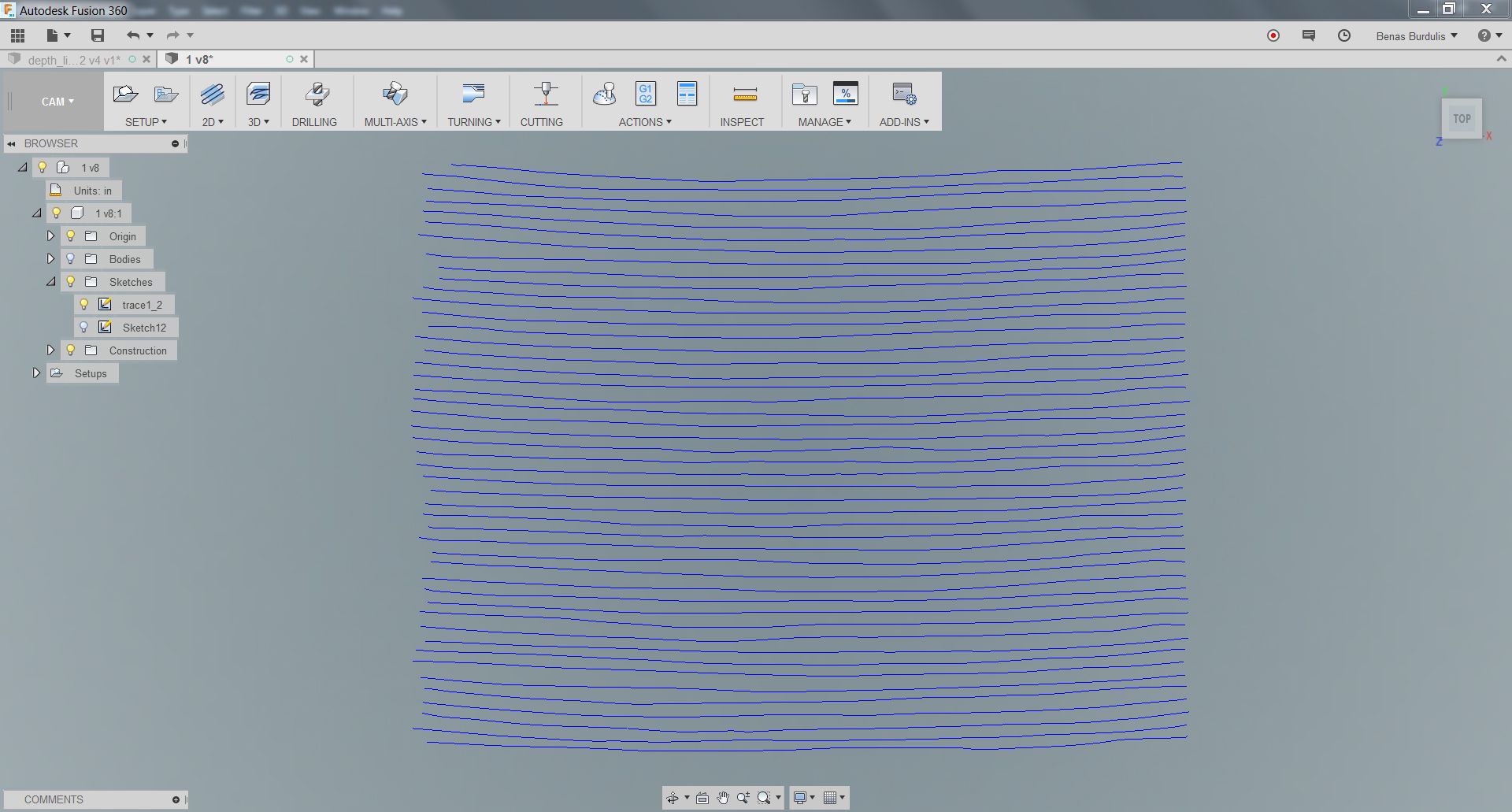Open the CAM workspace menu
The height and width of the screenshot is (812, 1512).
(x=55, y=101)
